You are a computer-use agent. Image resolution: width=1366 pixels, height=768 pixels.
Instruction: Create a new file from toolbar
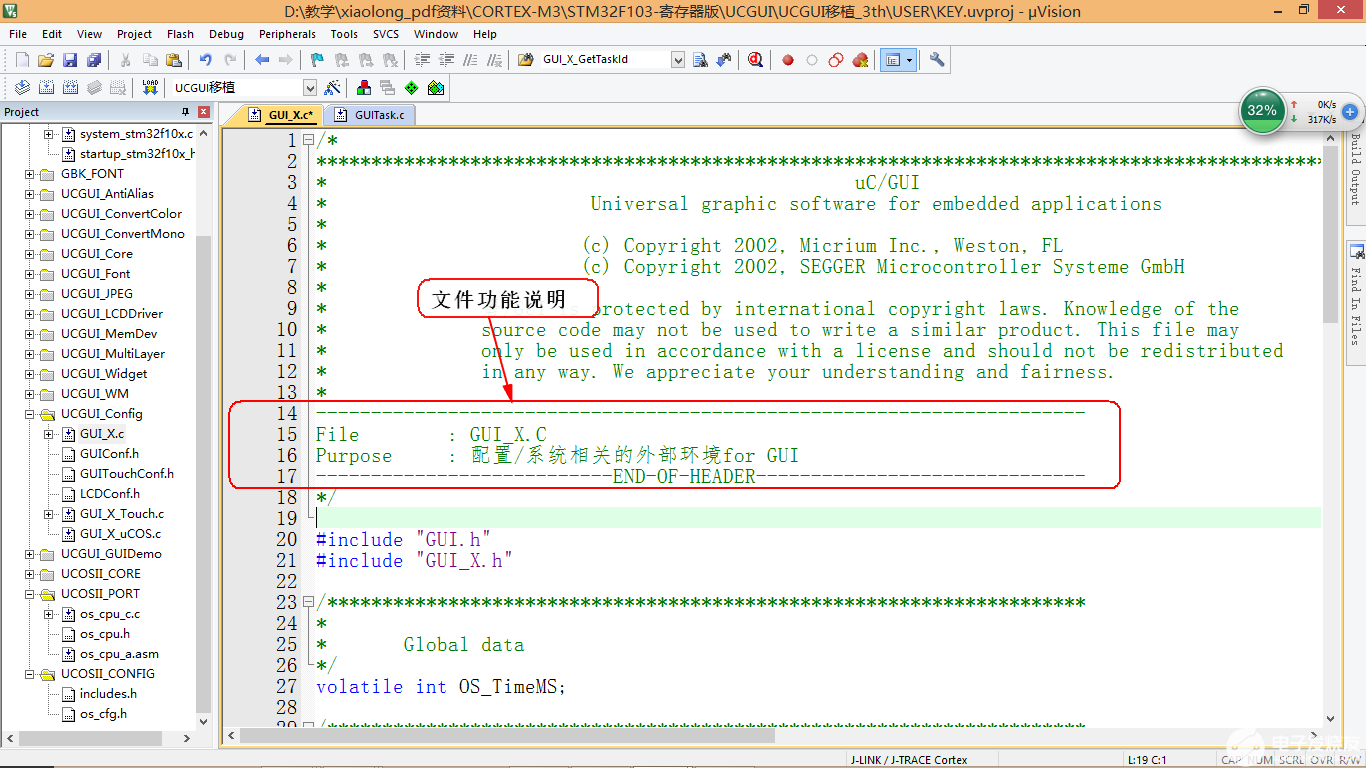pyautogui.click(x=22, y=60)
